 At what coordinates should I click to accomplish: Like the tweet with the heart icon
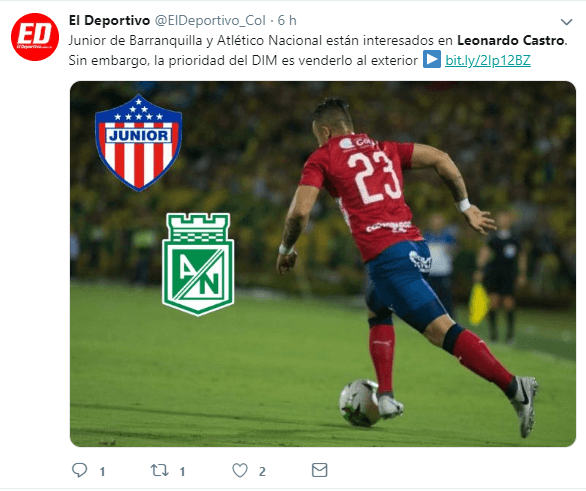click(x=240, y=470)
